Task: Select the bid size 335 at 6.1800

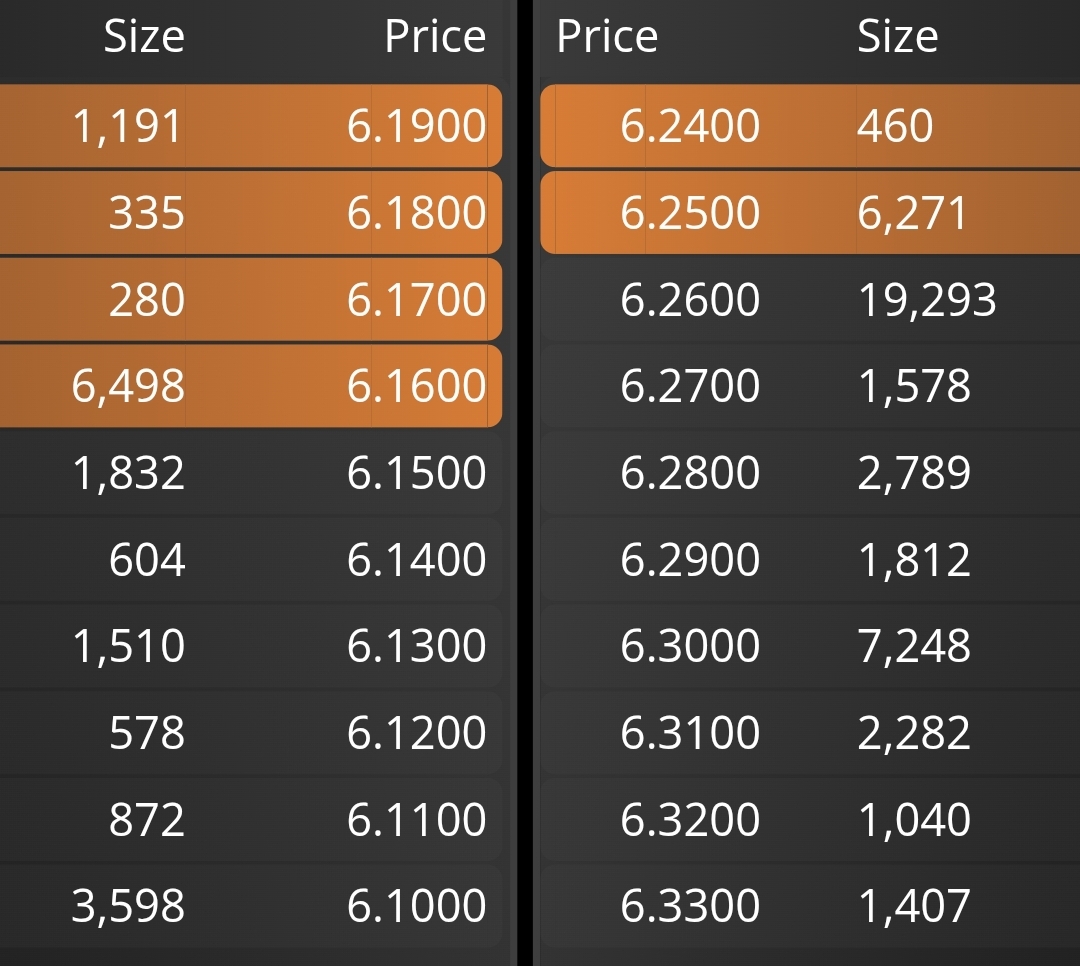Action: coord(251,212)
